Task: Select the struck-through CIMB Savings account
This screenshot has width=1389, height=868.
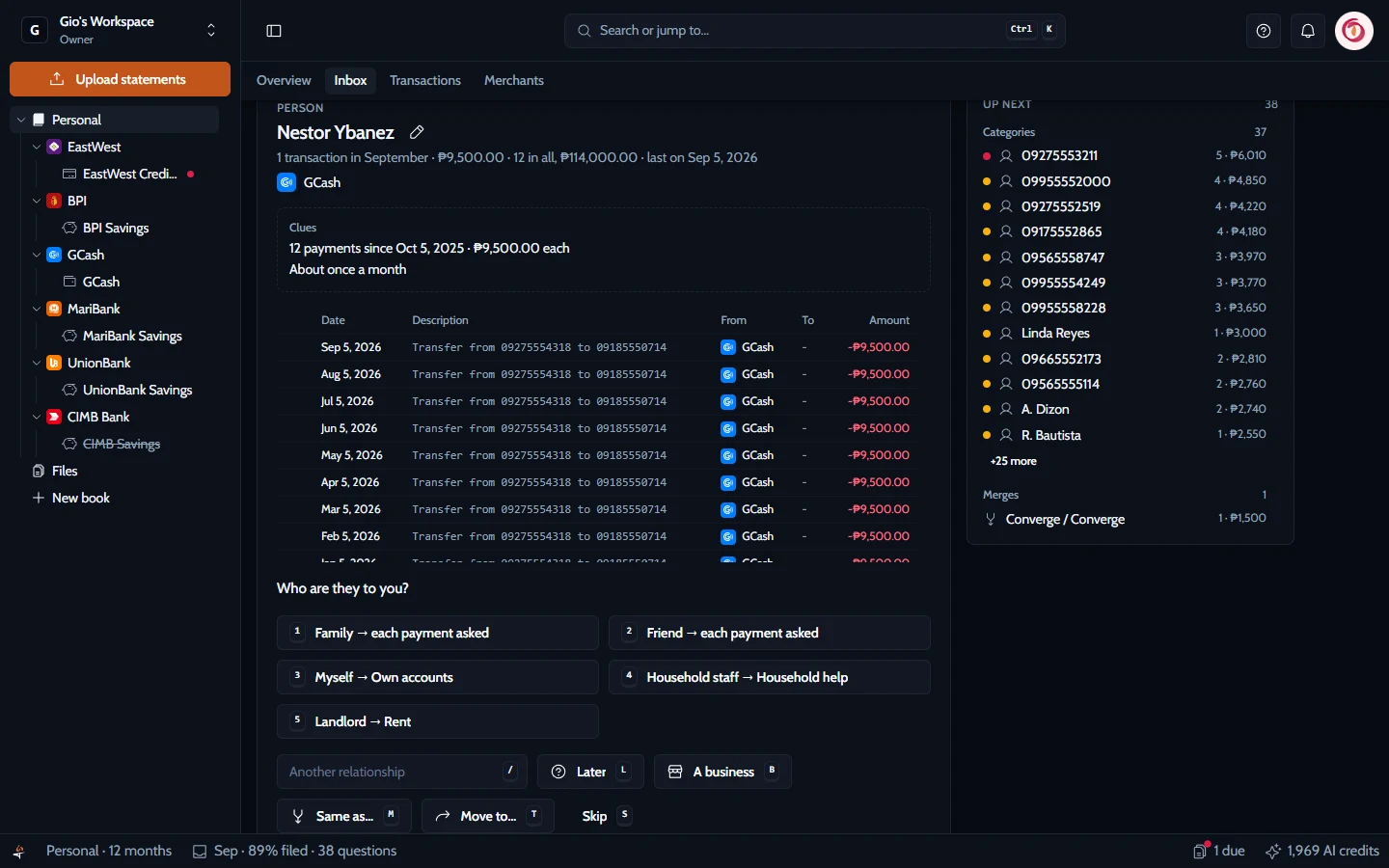Action: pyautogui.click(x=122, y=444)
